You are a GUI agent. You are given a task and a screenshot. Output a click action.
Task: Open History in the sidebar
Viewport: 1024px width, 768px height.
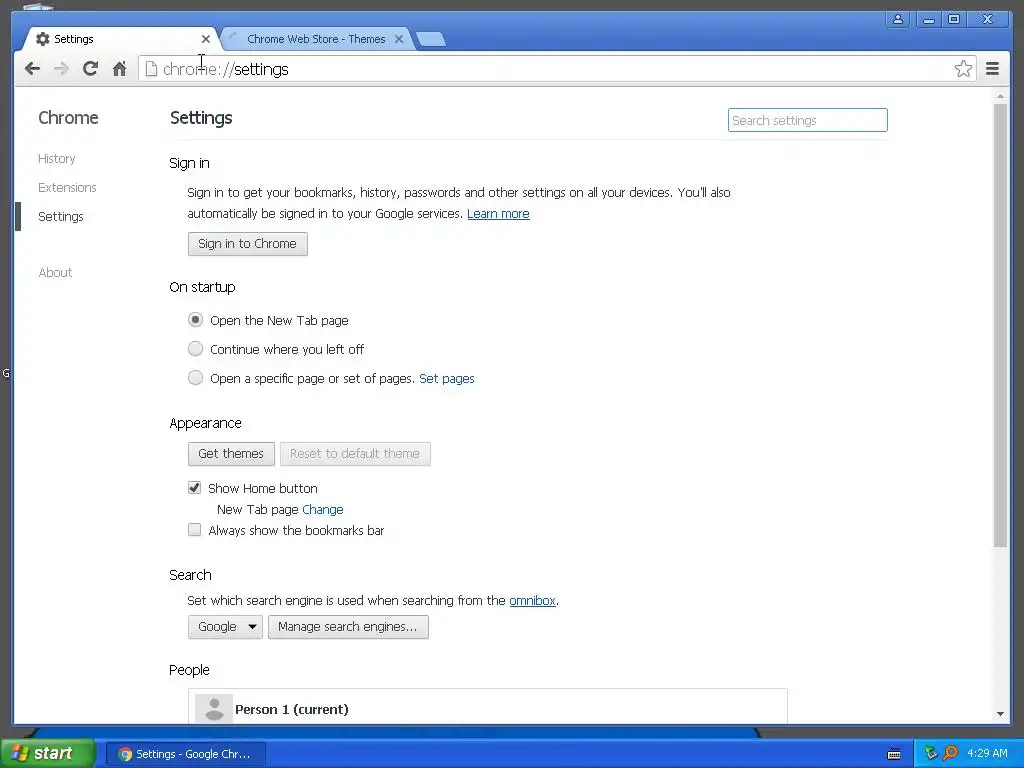[57, 159]
